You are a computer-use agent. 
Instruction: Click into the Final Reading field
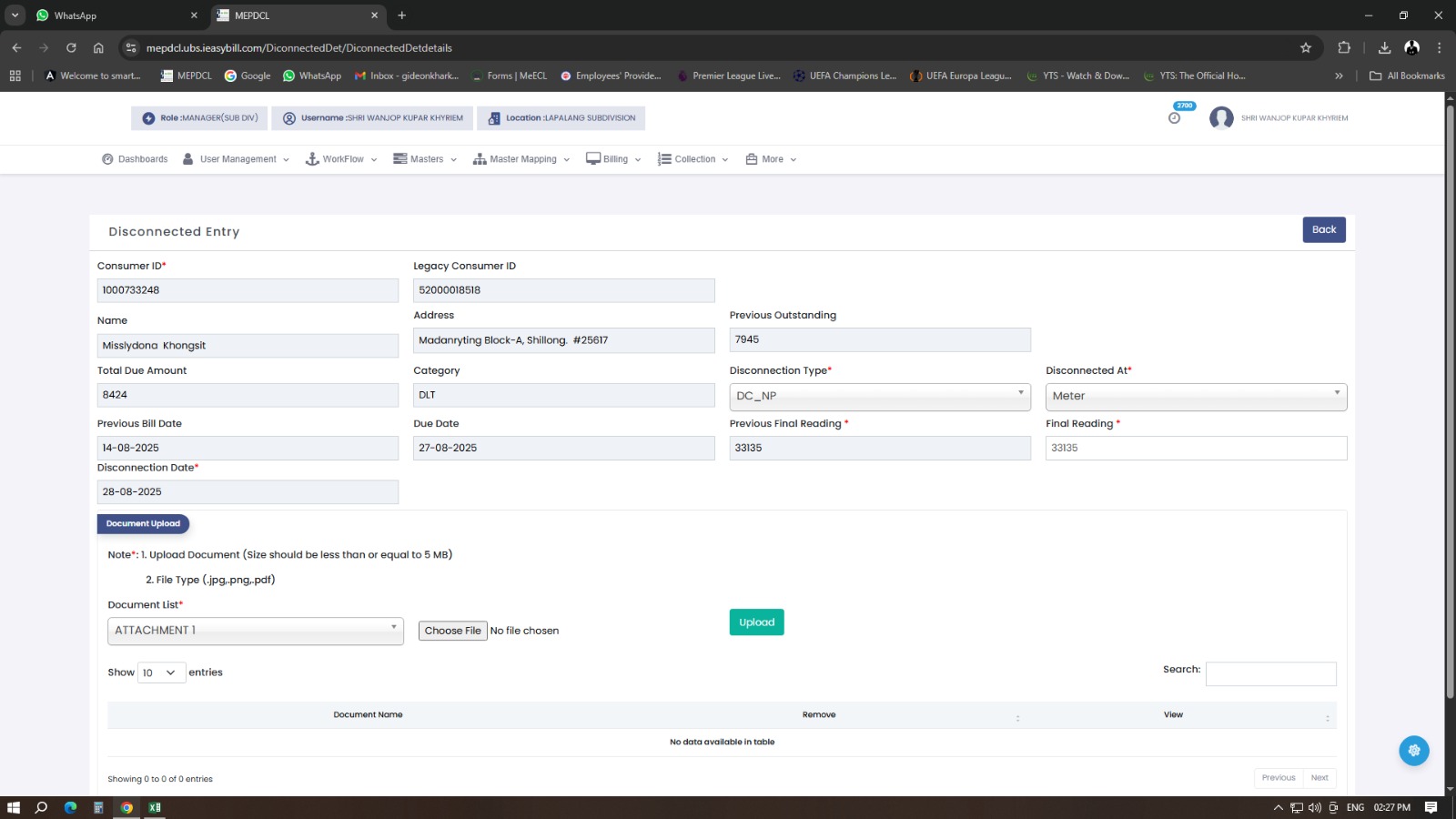pyautogui.click(x=1195, y=448)
